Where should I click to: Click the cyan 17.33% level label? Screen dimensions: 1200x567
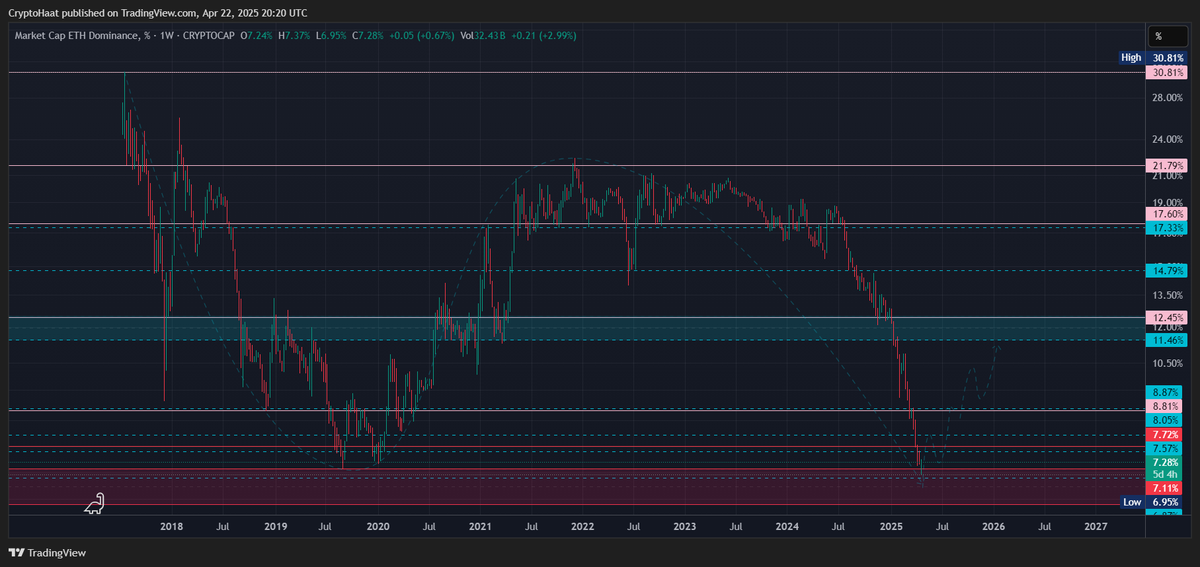tap(1168, 228)
